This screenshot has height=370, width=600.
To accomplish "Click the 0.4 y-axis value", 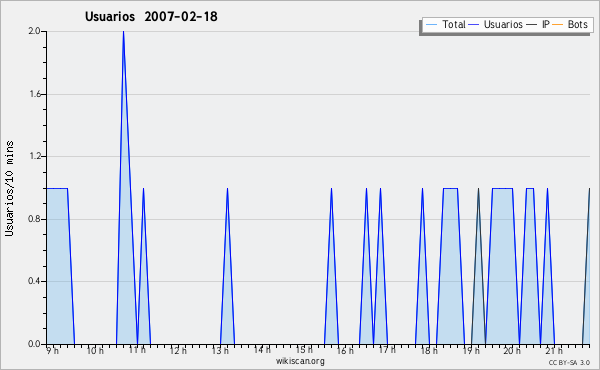I will pos(34,281).
